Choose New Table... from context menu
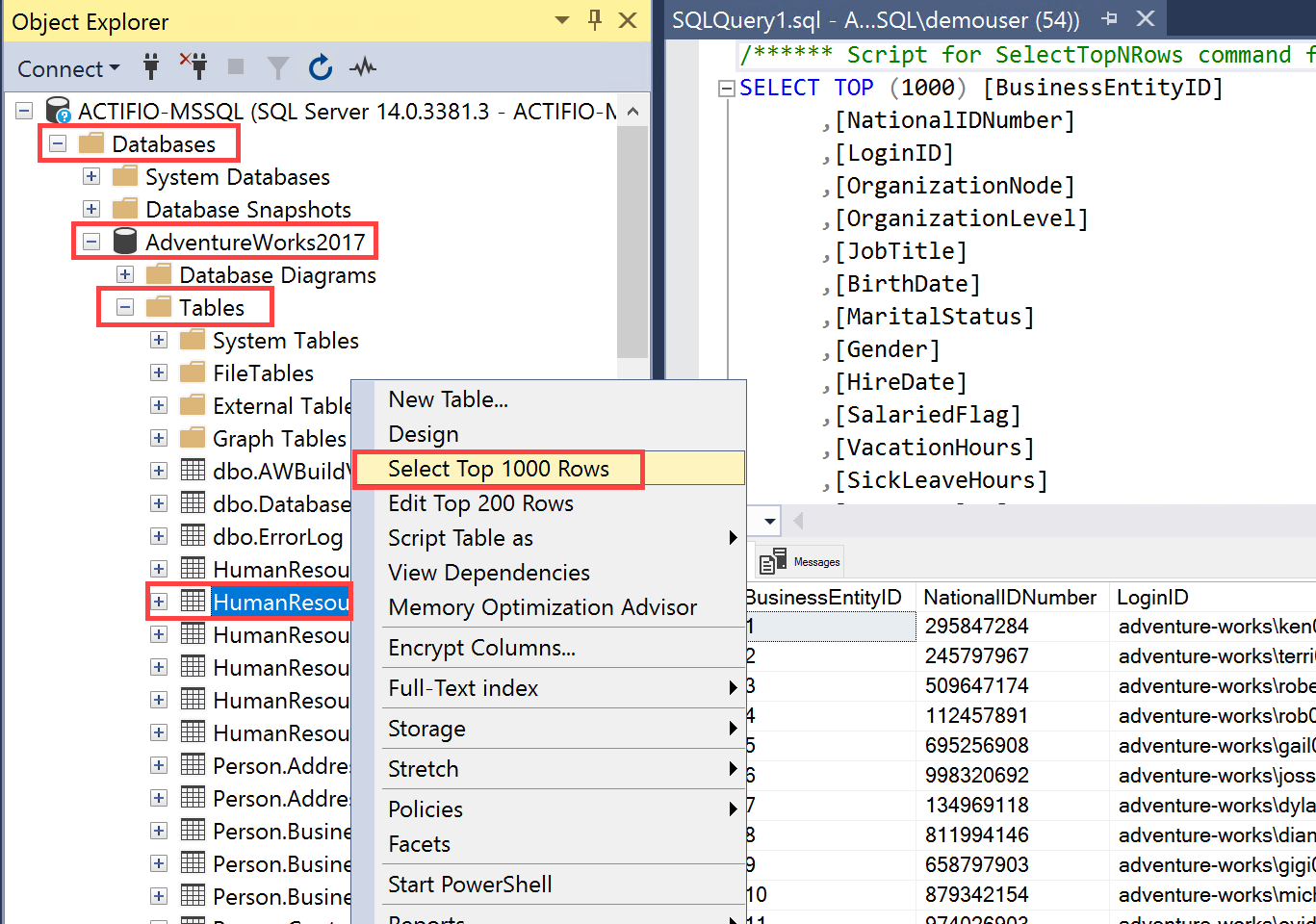Image resolution: width=1316 pixels, height=924 pixels. point(549,399)
